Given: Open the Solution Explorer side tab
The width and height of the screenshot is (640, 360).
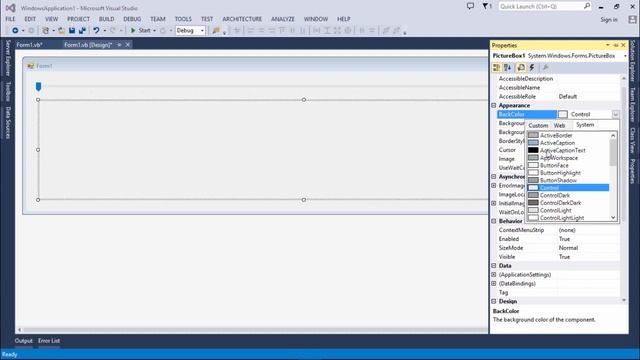Looking at the screenshot, I should 633,60.
